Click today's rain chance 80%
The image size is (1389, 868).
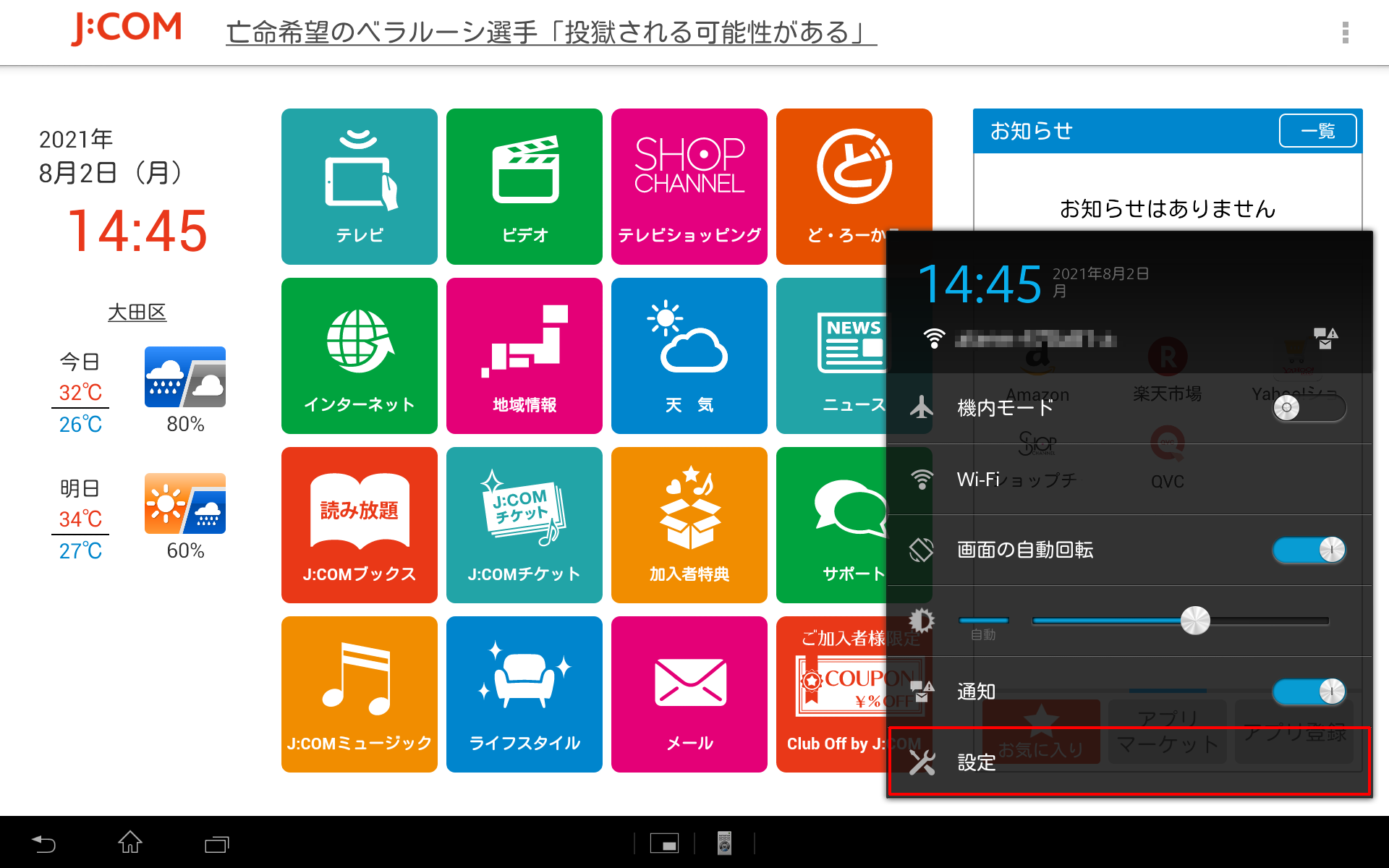tap(185, 424)
